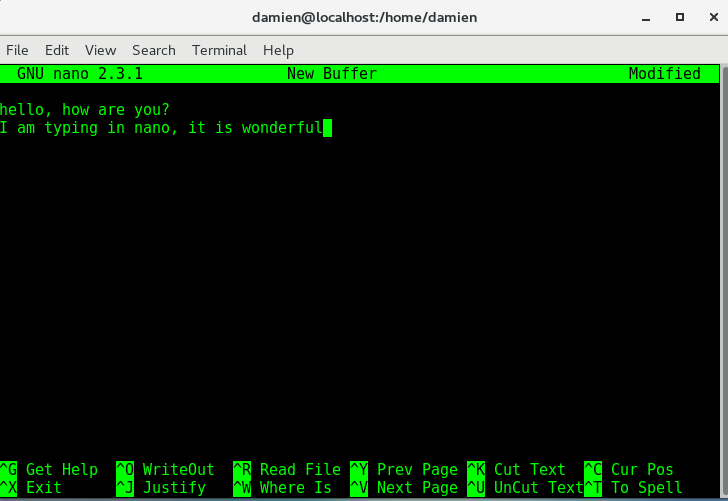Click the block cursor after 'wonderful'
728x501 pixels.
(327, 128)
